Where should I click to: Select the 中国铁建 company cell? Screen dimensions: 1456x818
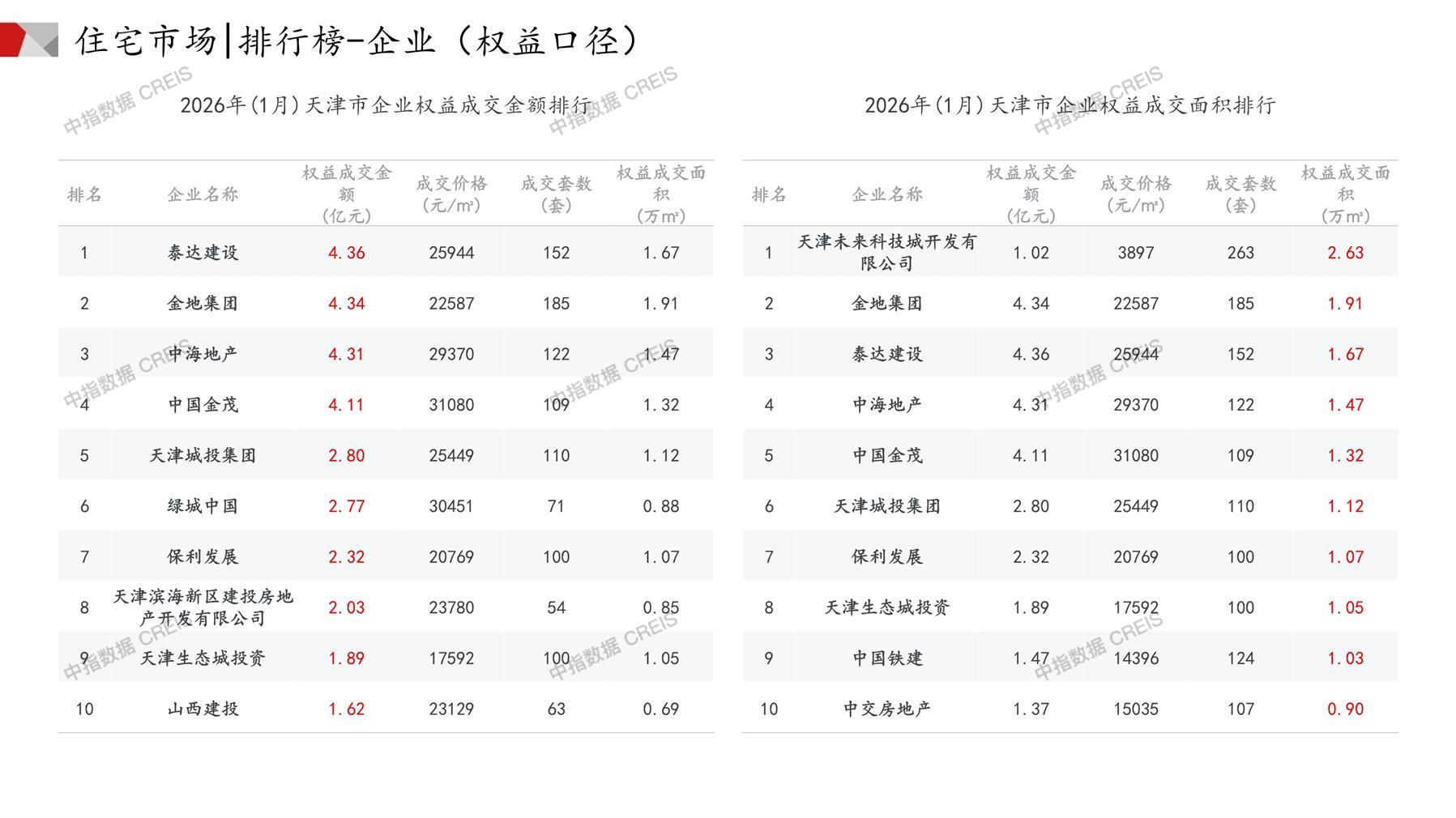coord(886,658)
